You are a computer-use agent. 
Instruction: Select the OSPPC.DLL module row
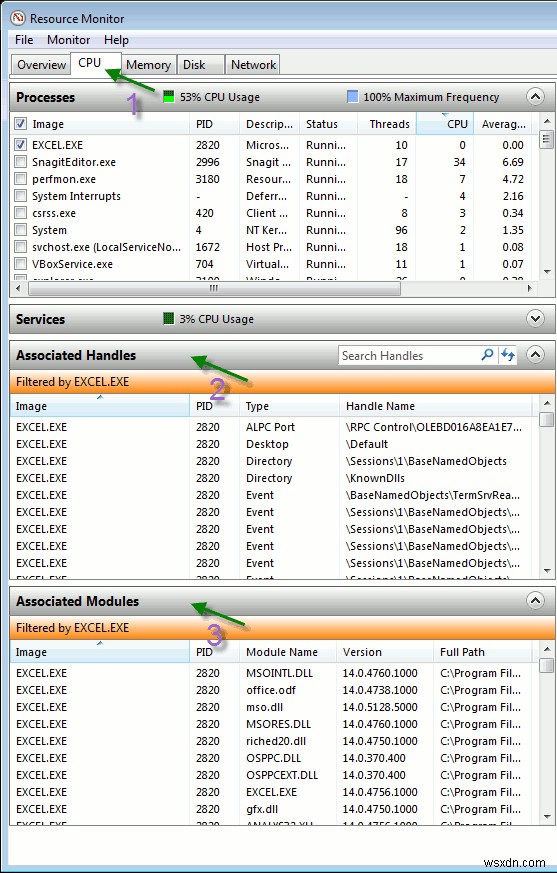point(271,758)
